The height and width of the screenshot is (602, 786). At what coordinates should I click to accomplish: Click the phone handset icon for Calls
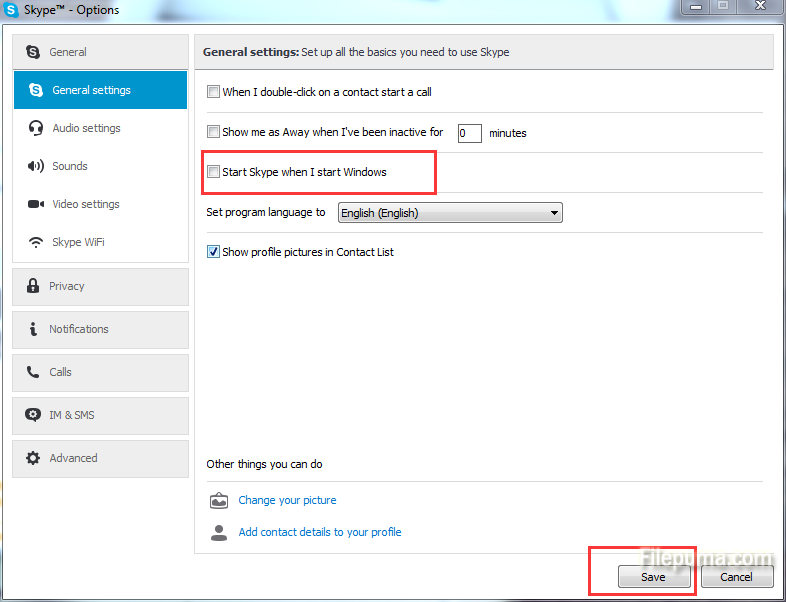click(33, 372)
